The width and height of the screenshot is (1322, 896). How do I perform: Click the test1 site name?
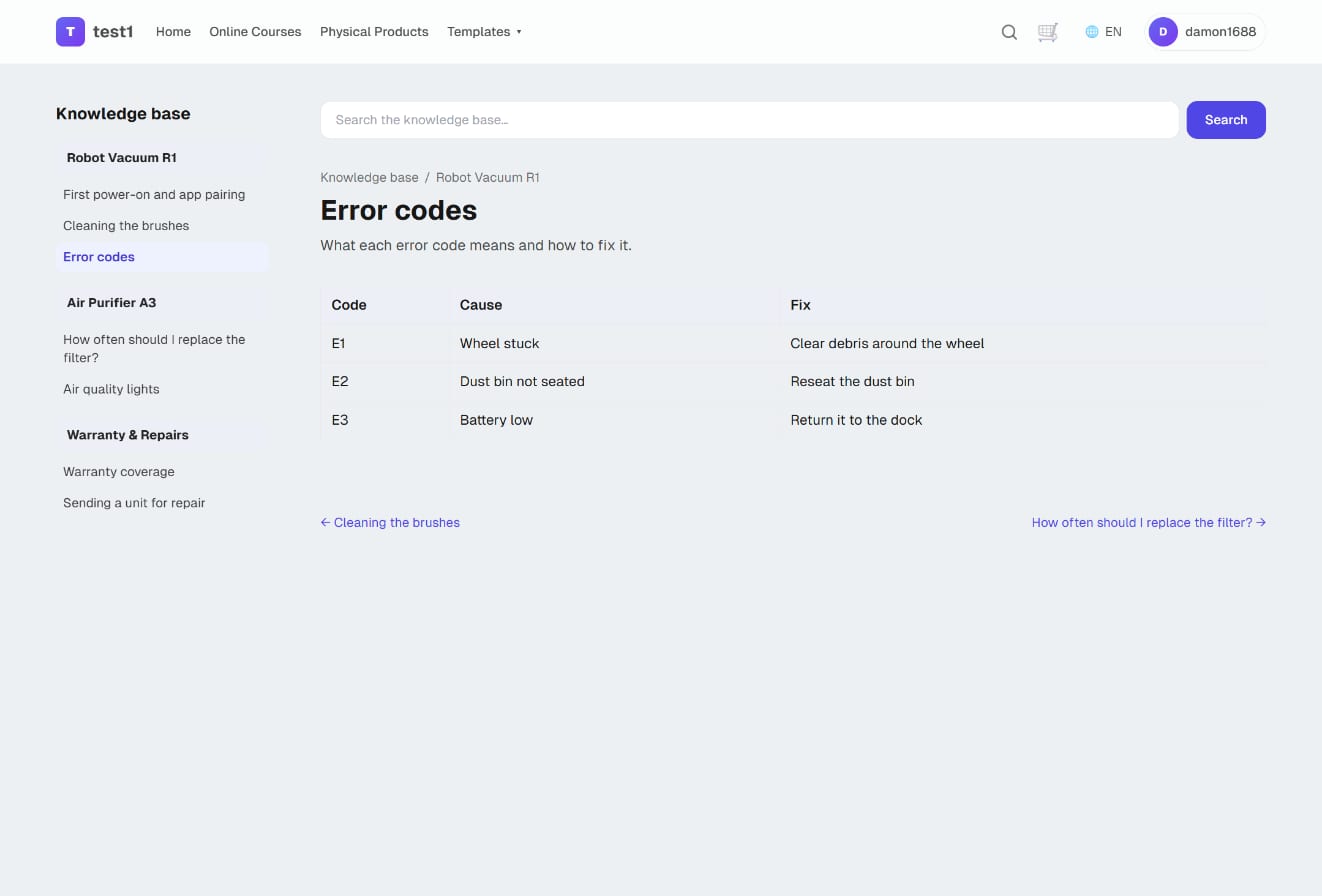[113, 32]
